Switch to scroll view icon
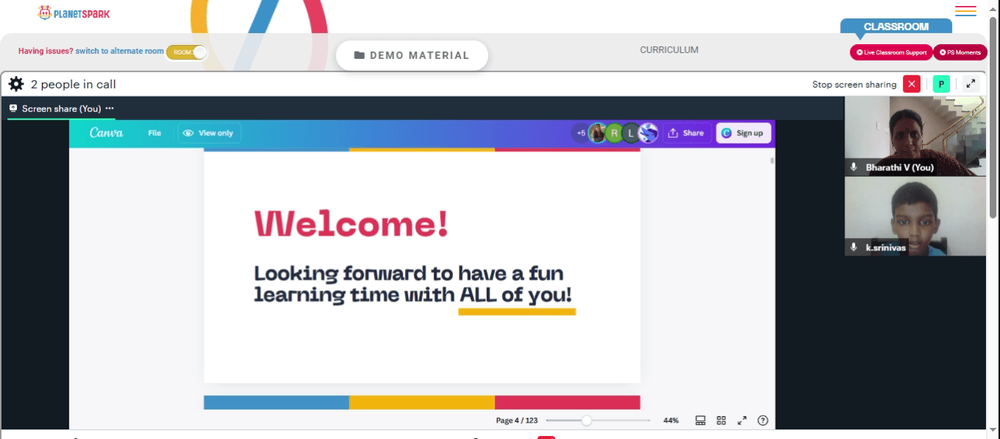This screenshot has width=1000, height=439. point(700,420)
